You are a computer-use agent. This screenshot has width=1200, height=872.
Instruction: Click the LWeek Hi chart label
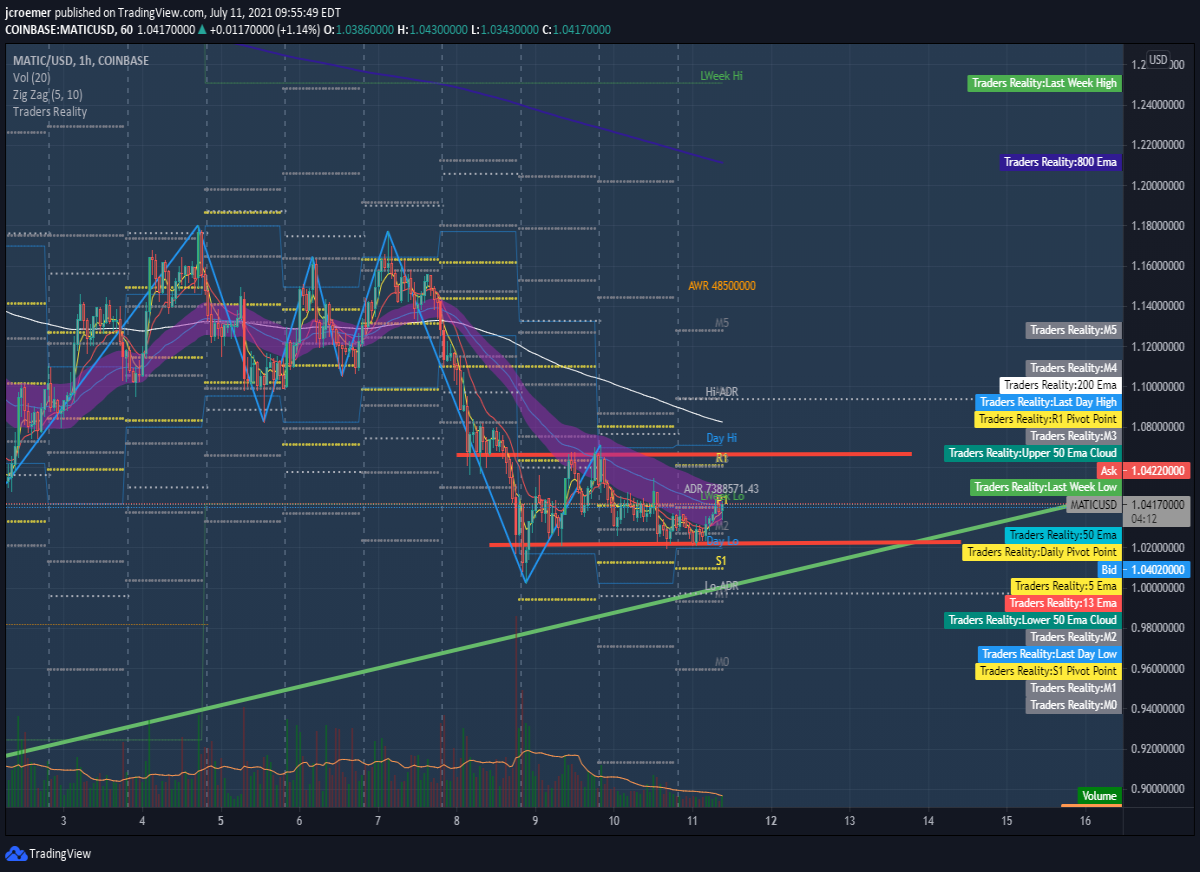click(x=722, y=76)
